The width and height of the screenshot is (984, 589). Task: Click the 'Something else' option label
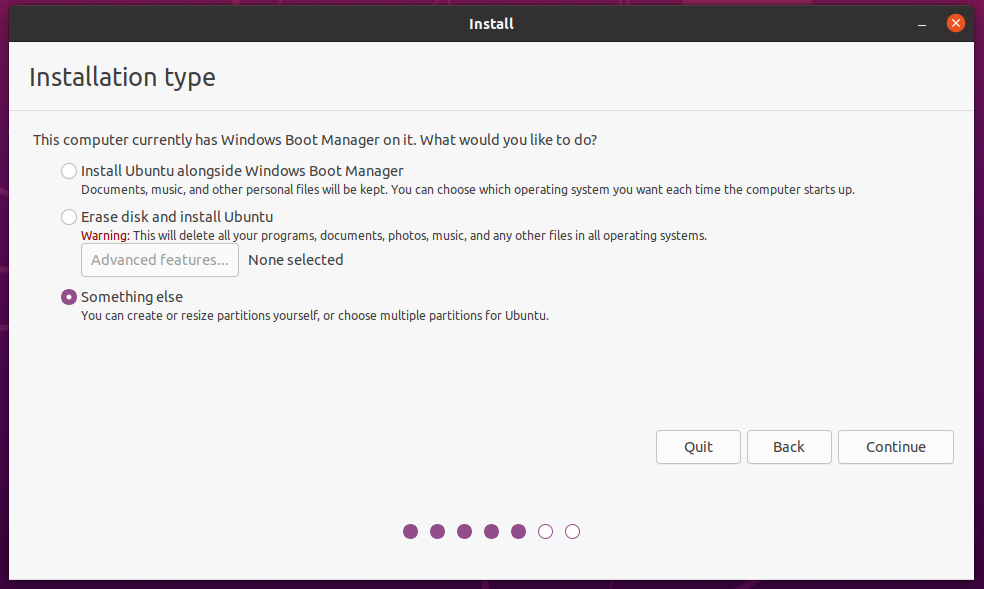tap(132, 297)
